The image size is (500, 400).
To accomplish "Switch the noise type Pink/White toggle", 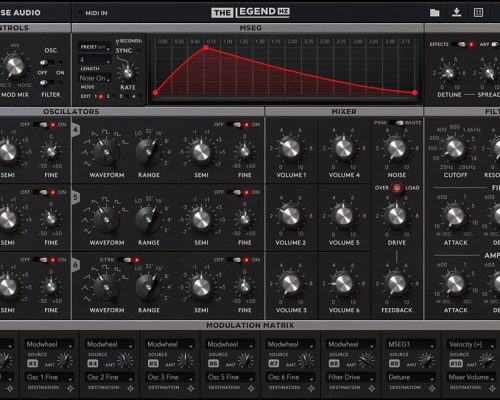I will tap(396, 123).
